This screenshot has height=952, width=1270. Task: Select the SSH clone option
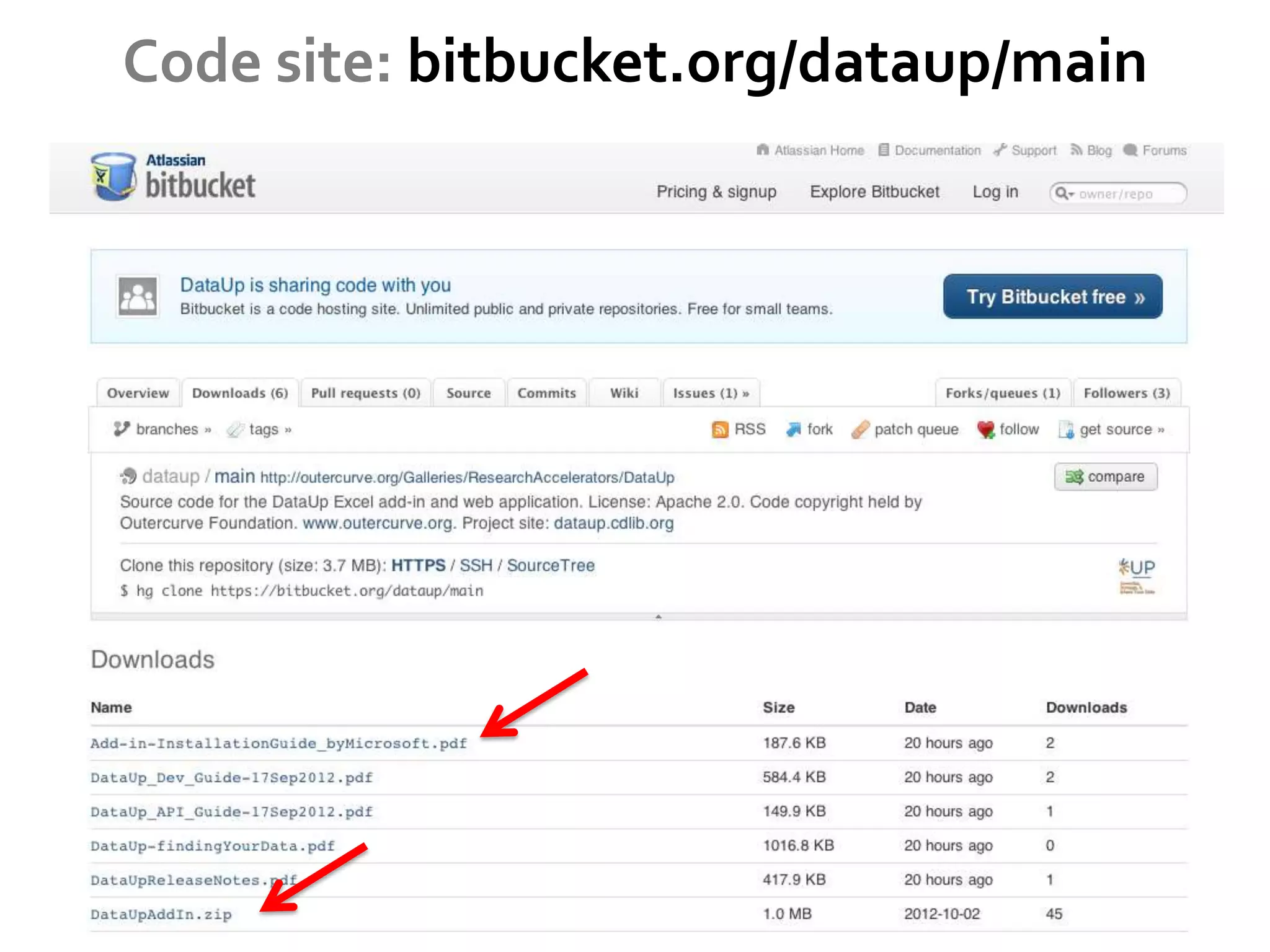[476, 565]
